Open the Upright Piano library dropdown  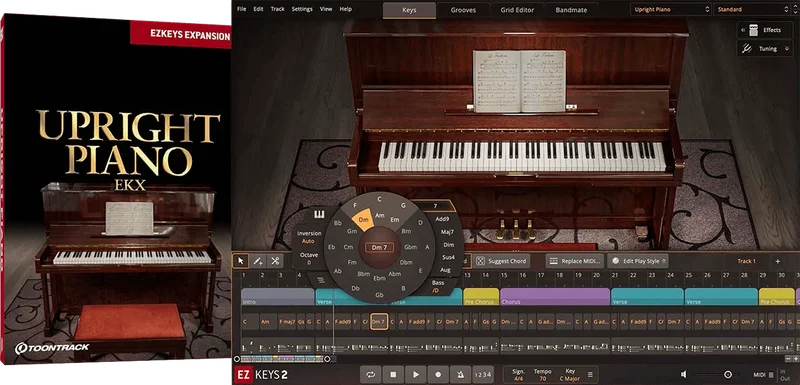670,9
